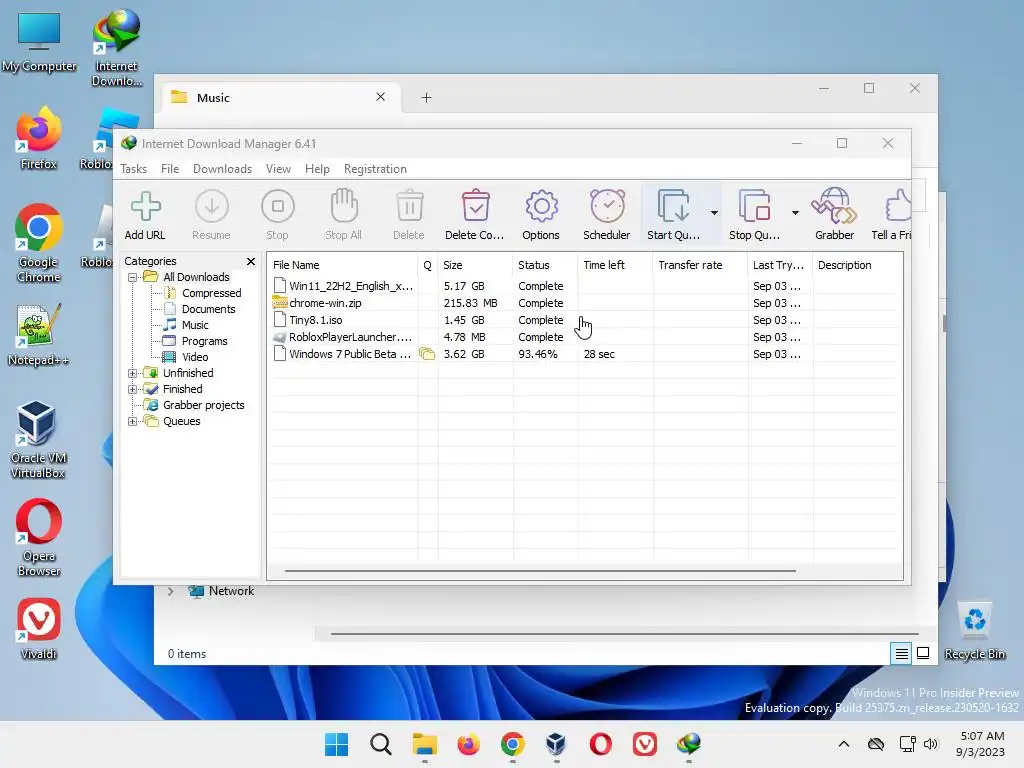The image size is (1024, 768).
Task: Show hidden system tray icons chevron
Action: [844, 744]
